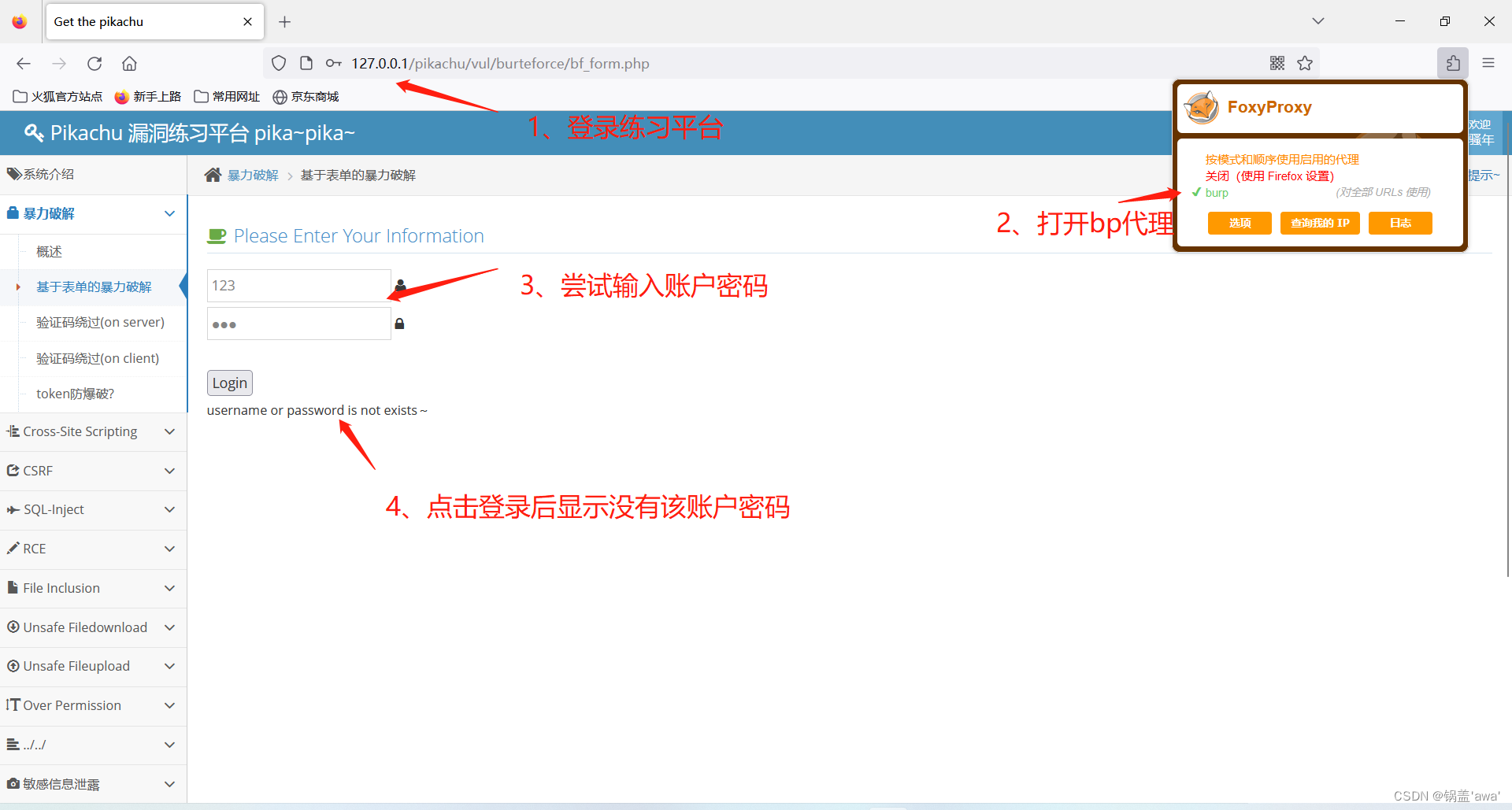Expand the 敏感信息泄露 section
The image size is (1512, 810).
point(93,784)
